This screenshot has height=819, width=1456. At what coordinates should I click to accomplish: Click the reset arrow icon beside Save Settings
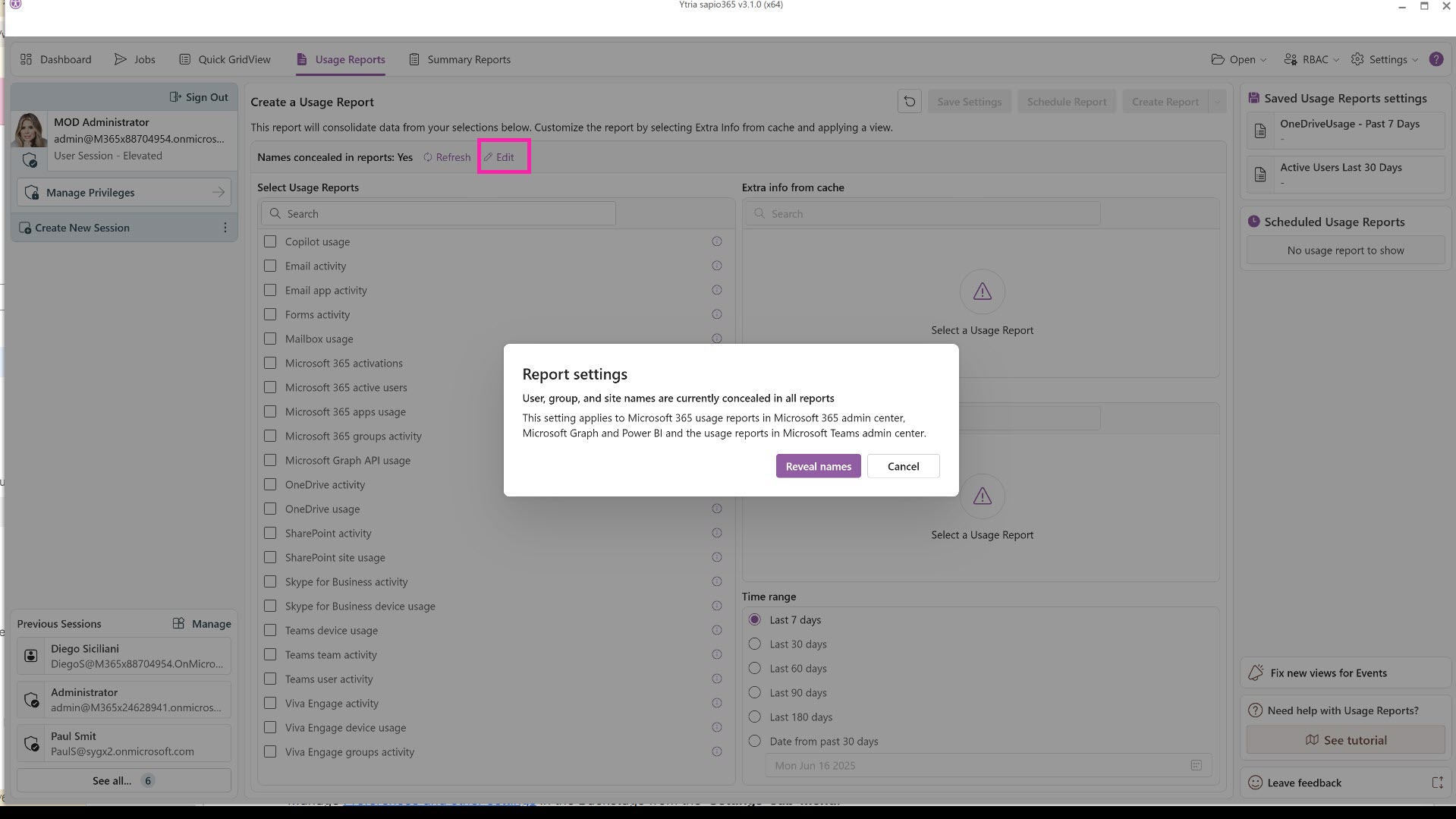909,102
